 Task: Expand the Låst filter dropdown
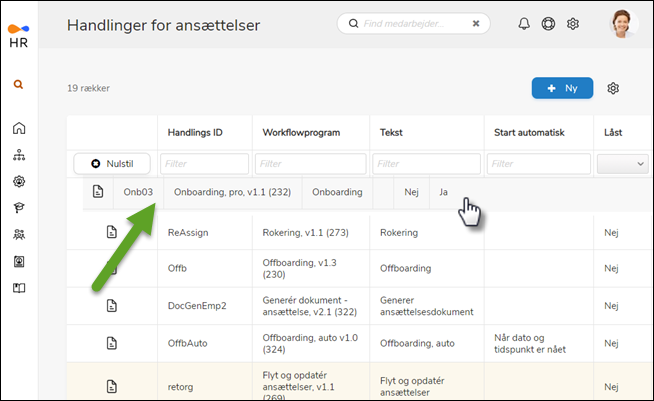coord(622,163)
